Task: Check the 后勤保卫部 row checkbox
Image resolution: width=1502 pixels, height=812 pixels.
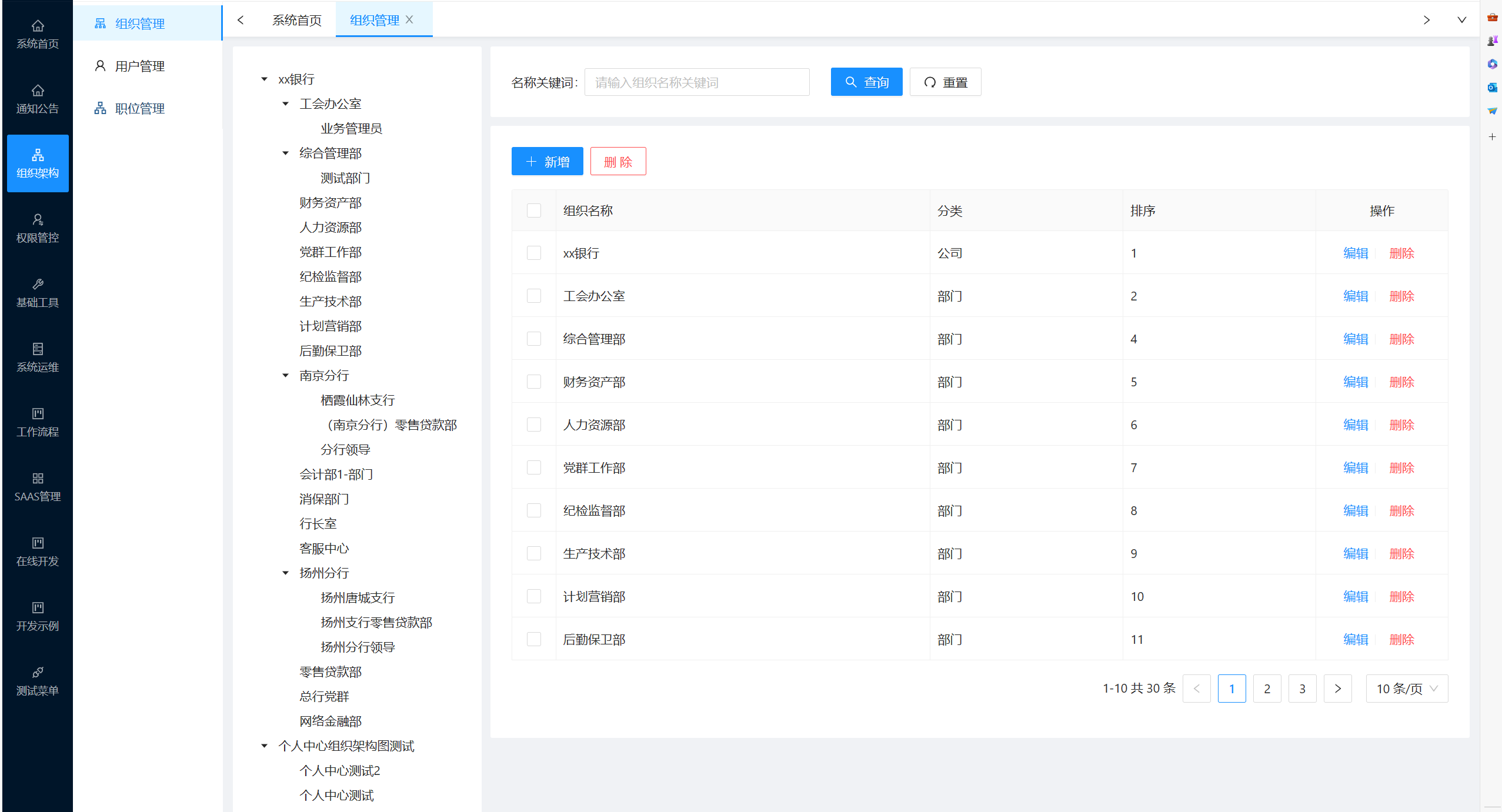Action: (x=534, y=639)
